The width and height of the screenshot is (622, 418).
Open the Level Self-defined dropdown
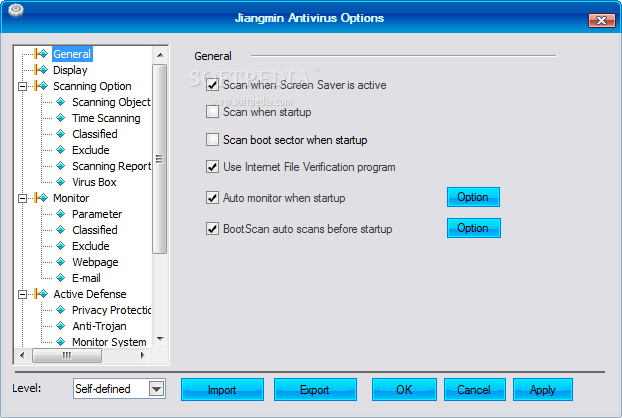[157, 389]
